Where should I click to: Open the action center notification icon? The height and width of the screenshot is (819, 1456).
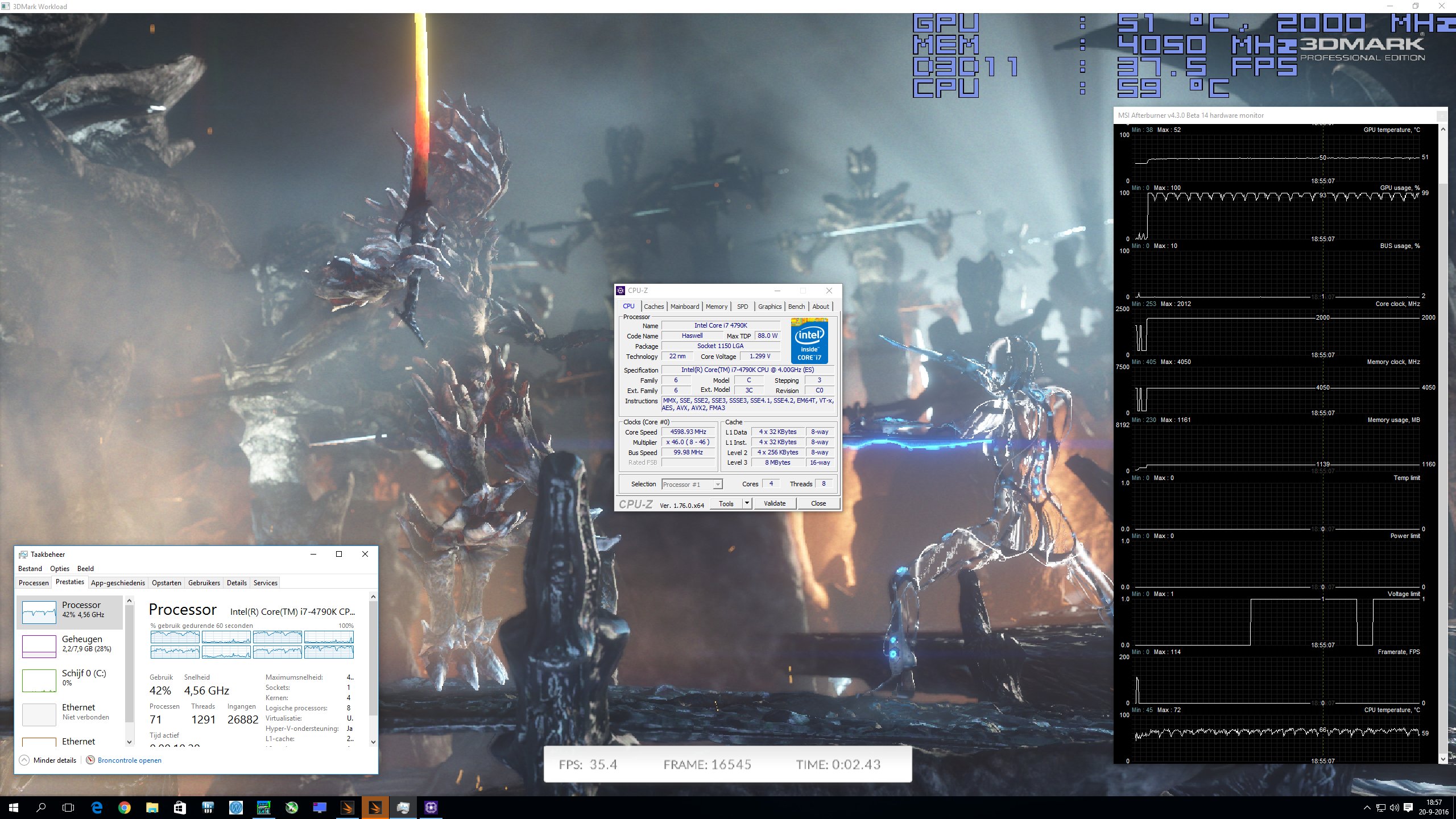pos(1408,808)
